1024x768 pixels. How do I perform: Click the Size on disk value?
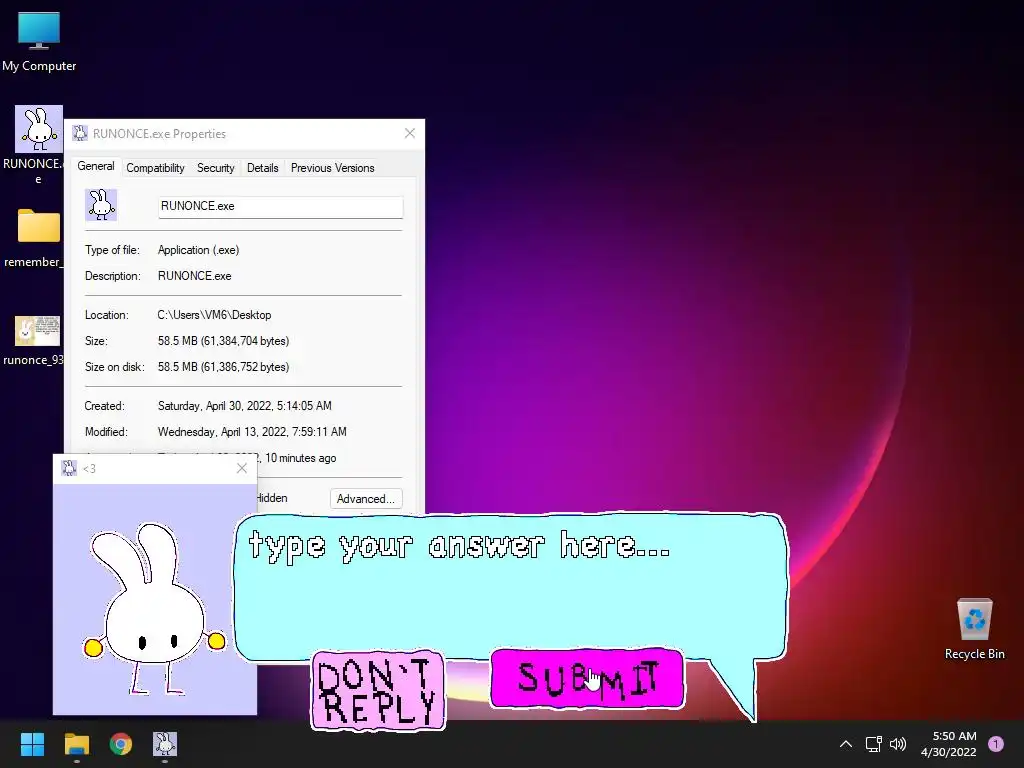[x=223, y=367]
